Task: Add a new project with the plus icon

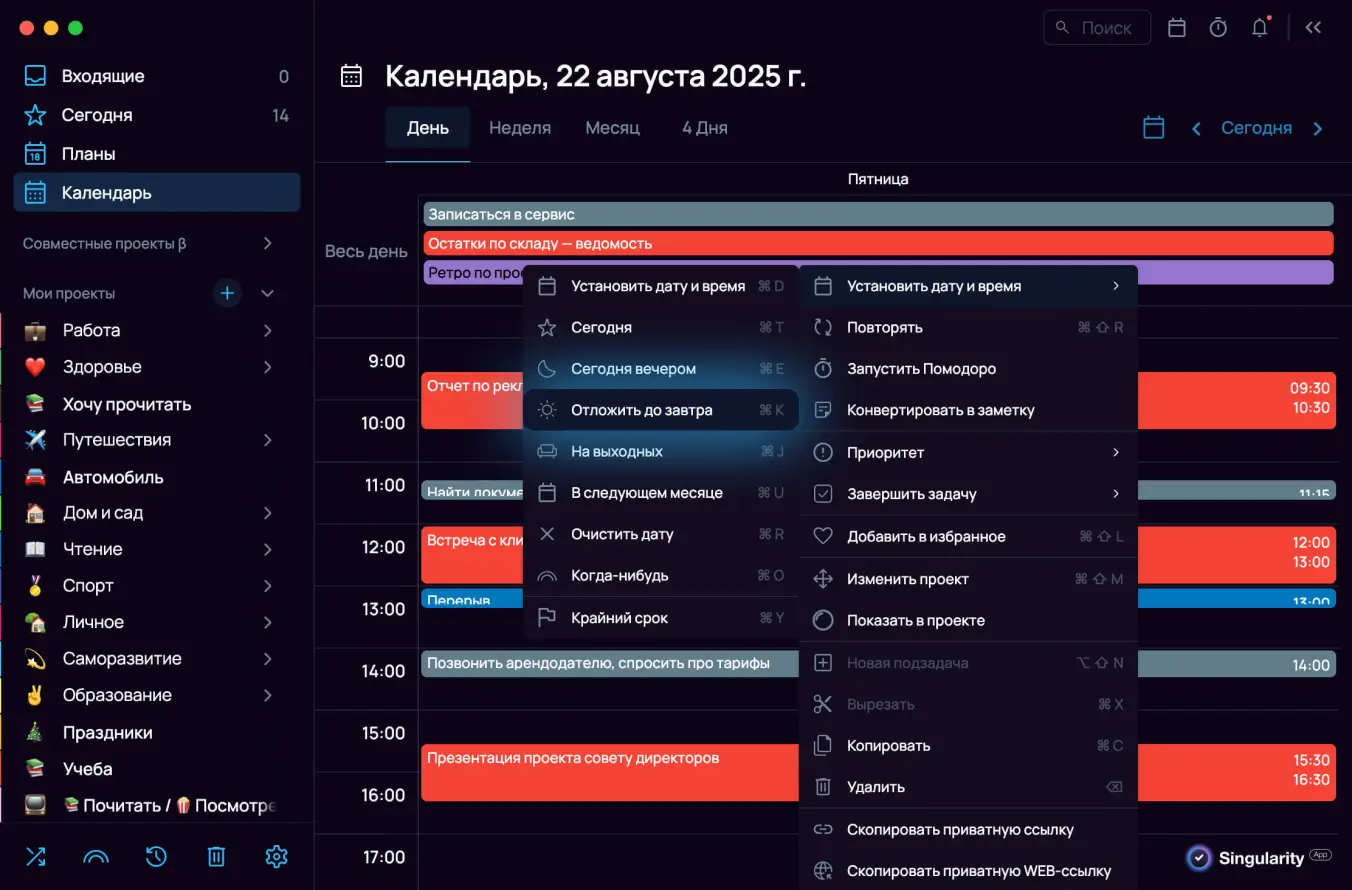Action: 227,293
